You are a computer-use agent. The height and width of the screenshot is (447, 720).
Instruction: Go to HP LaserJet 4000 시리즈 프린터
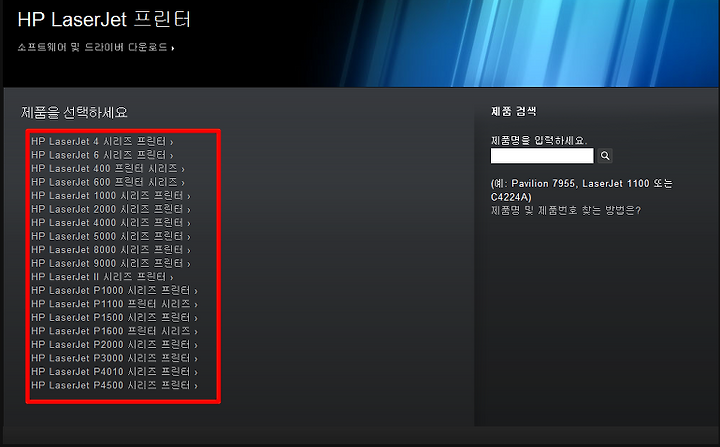coord(111,223)
